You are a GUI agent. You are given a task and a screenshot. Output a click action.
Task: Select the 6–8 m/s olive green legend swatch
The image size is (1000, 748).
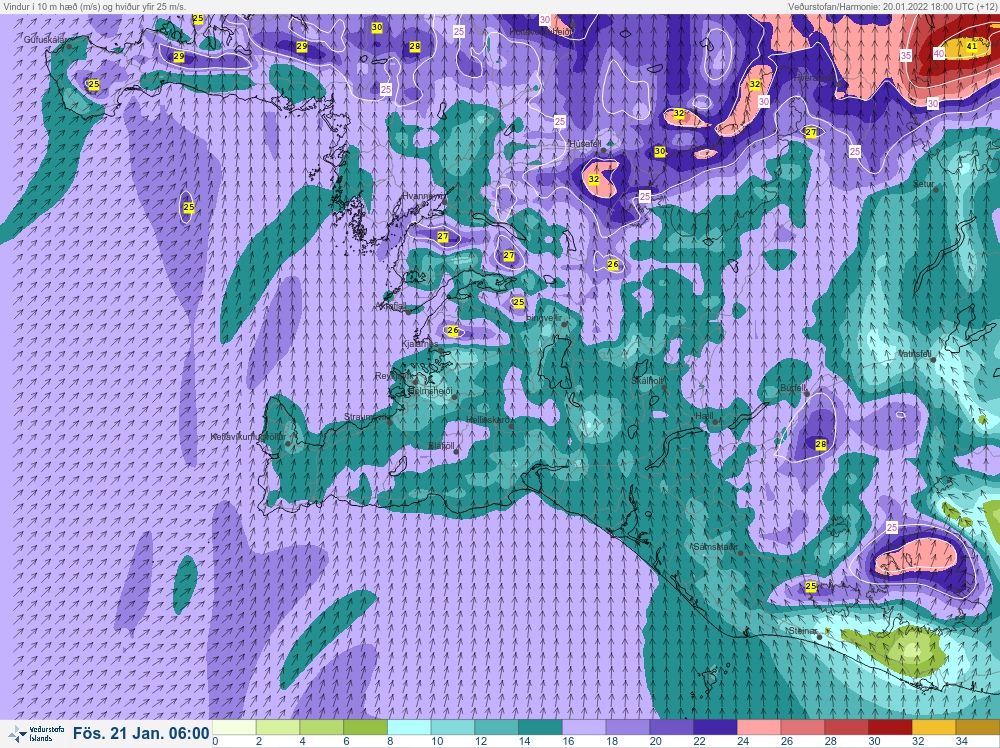[x=365, y=728]
